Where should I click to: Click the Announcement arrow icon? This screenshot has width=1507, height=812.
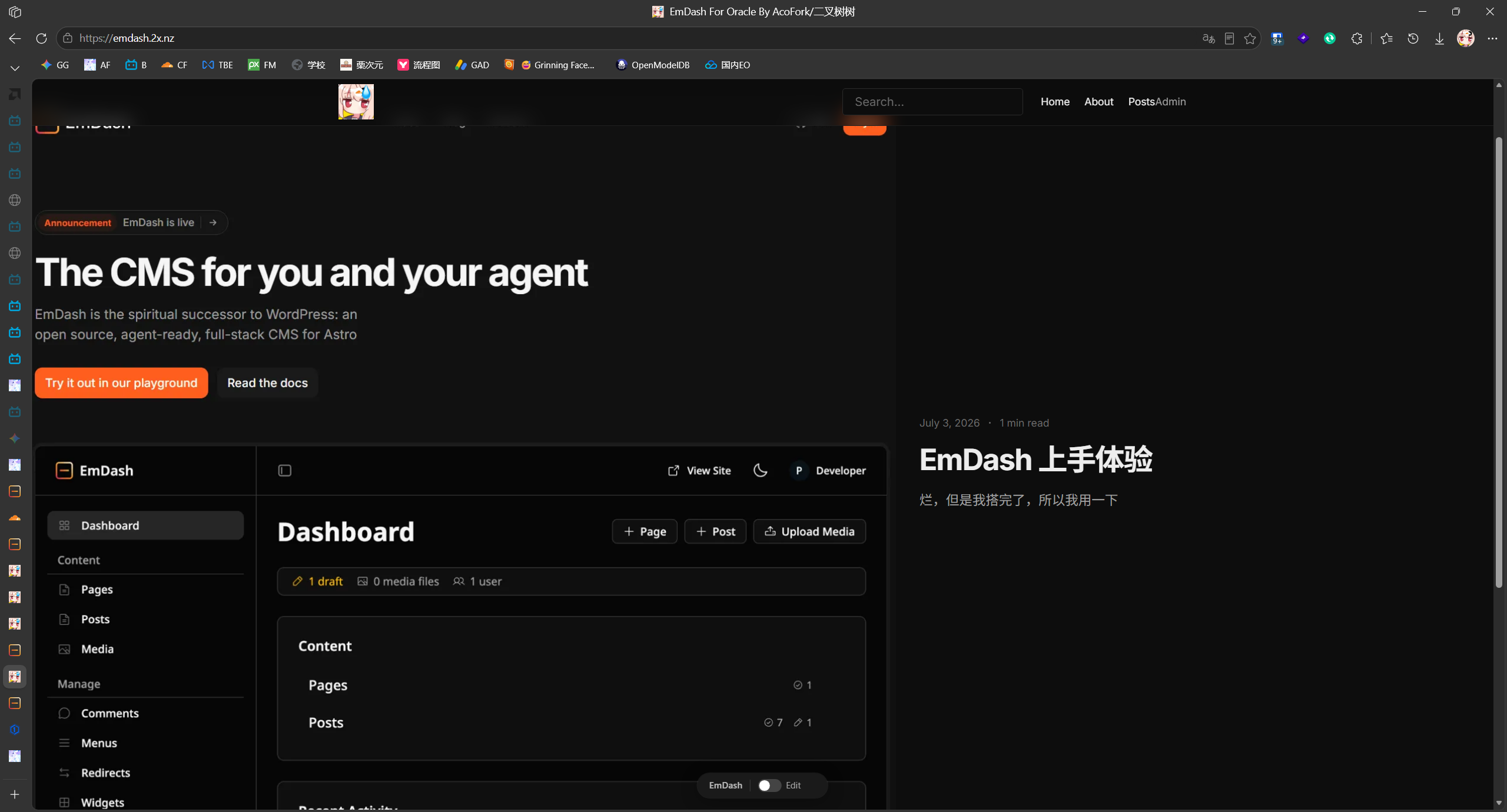click(213, 222)
